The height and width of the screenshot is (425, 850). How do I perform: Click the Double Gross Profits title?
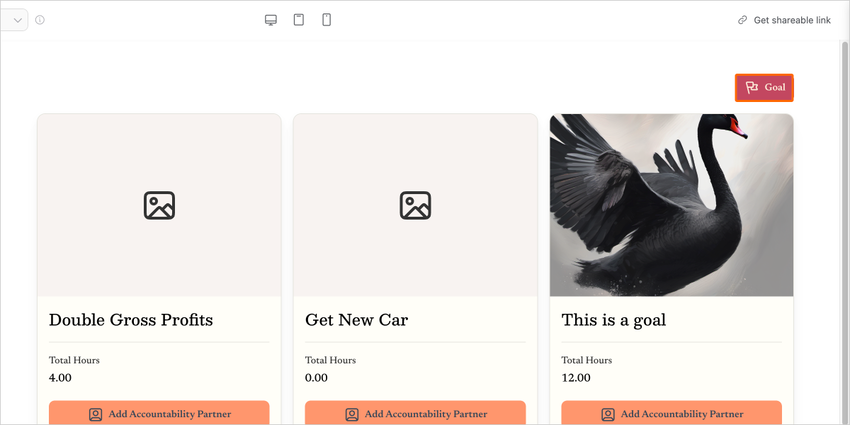131,320
